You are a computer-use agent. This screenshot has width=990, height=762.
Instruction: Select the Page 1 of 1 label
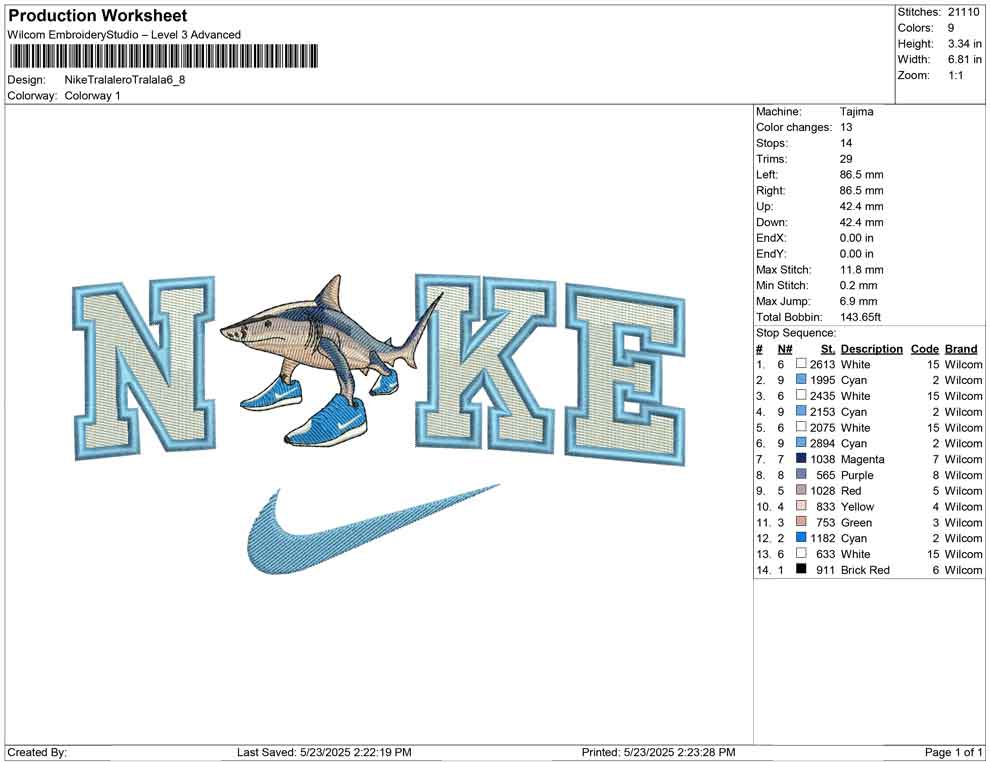click(x=953, y=752)
